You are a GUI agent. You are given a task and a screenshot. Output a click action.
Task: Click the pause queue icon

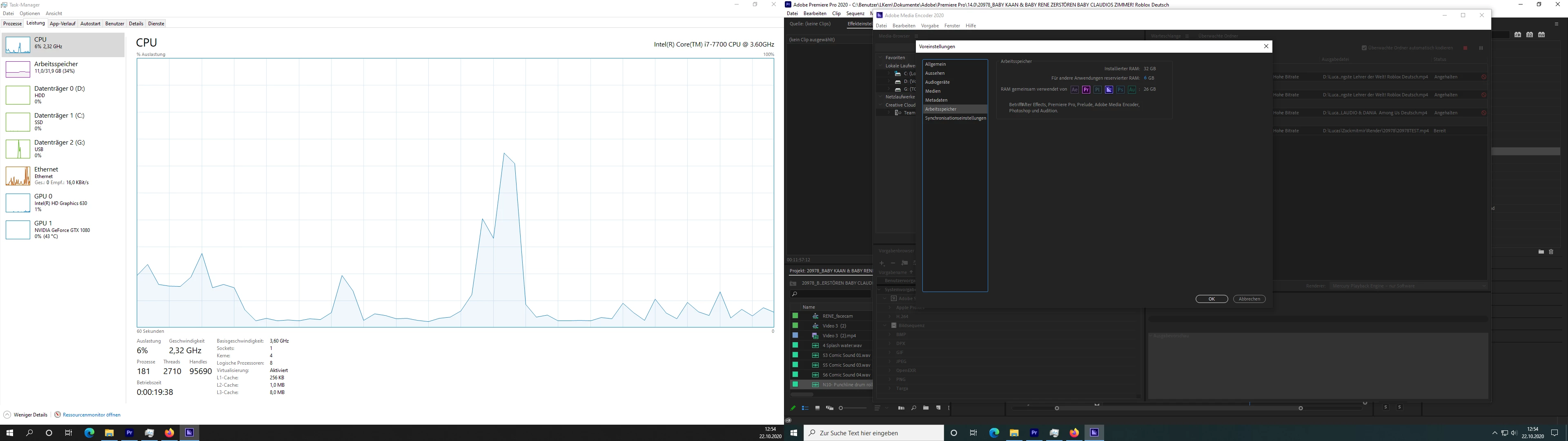coord(1481,48)
